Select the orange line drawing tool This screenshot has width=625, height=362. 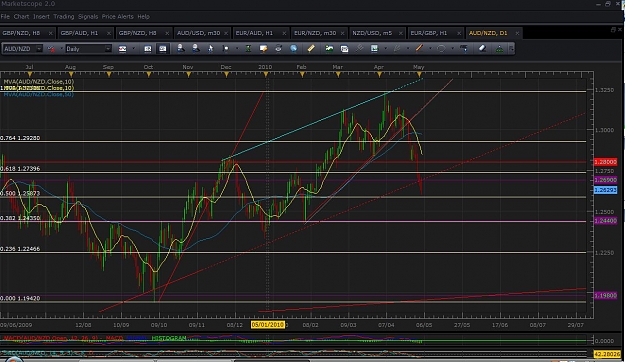(x=419, y=49)
